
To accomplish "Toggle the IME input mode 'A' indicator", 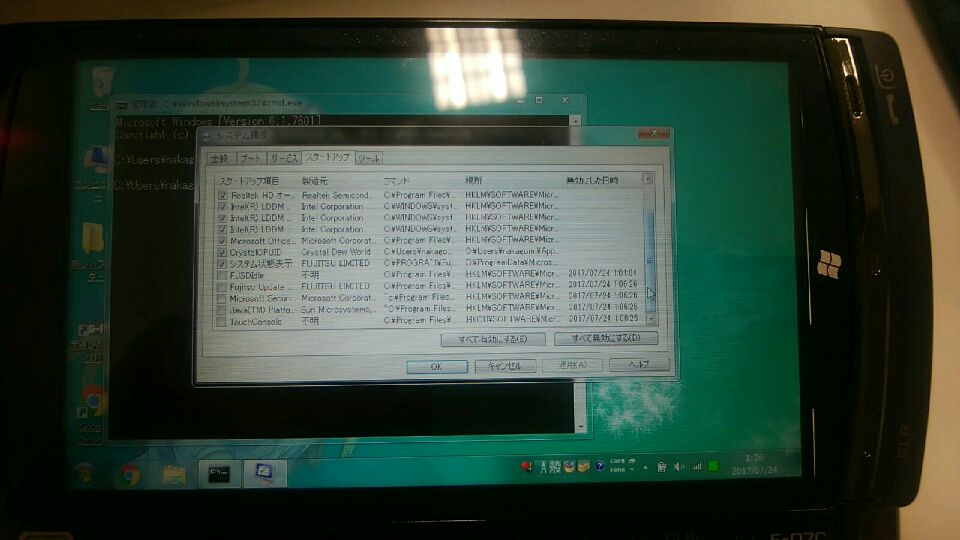I will pyautogui.click(x=543, y=468).
